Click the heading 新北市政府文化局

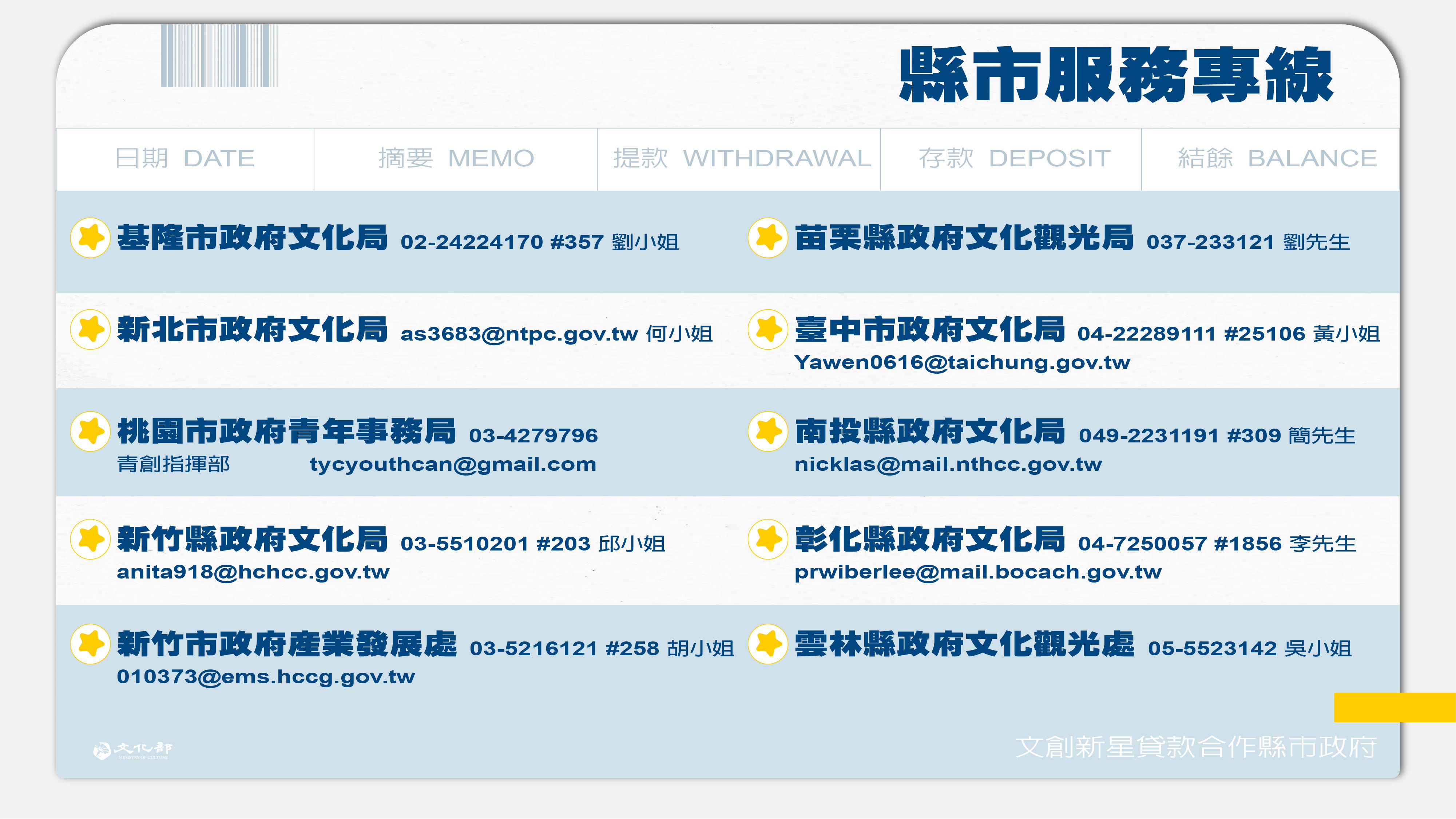pyautogui.click(x=252, y=330)
